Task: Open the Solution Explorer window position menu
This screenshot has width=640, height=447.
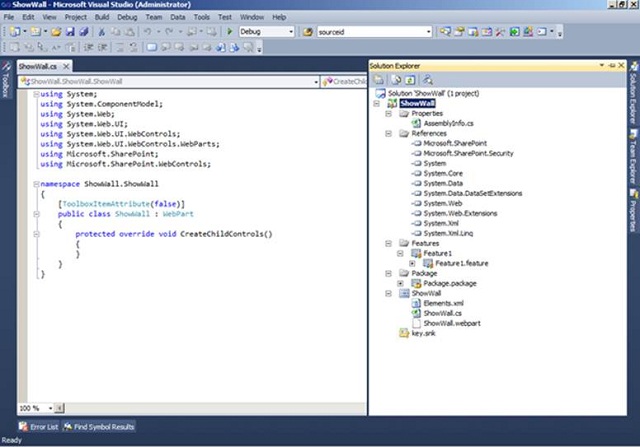Action: [602, 65]
